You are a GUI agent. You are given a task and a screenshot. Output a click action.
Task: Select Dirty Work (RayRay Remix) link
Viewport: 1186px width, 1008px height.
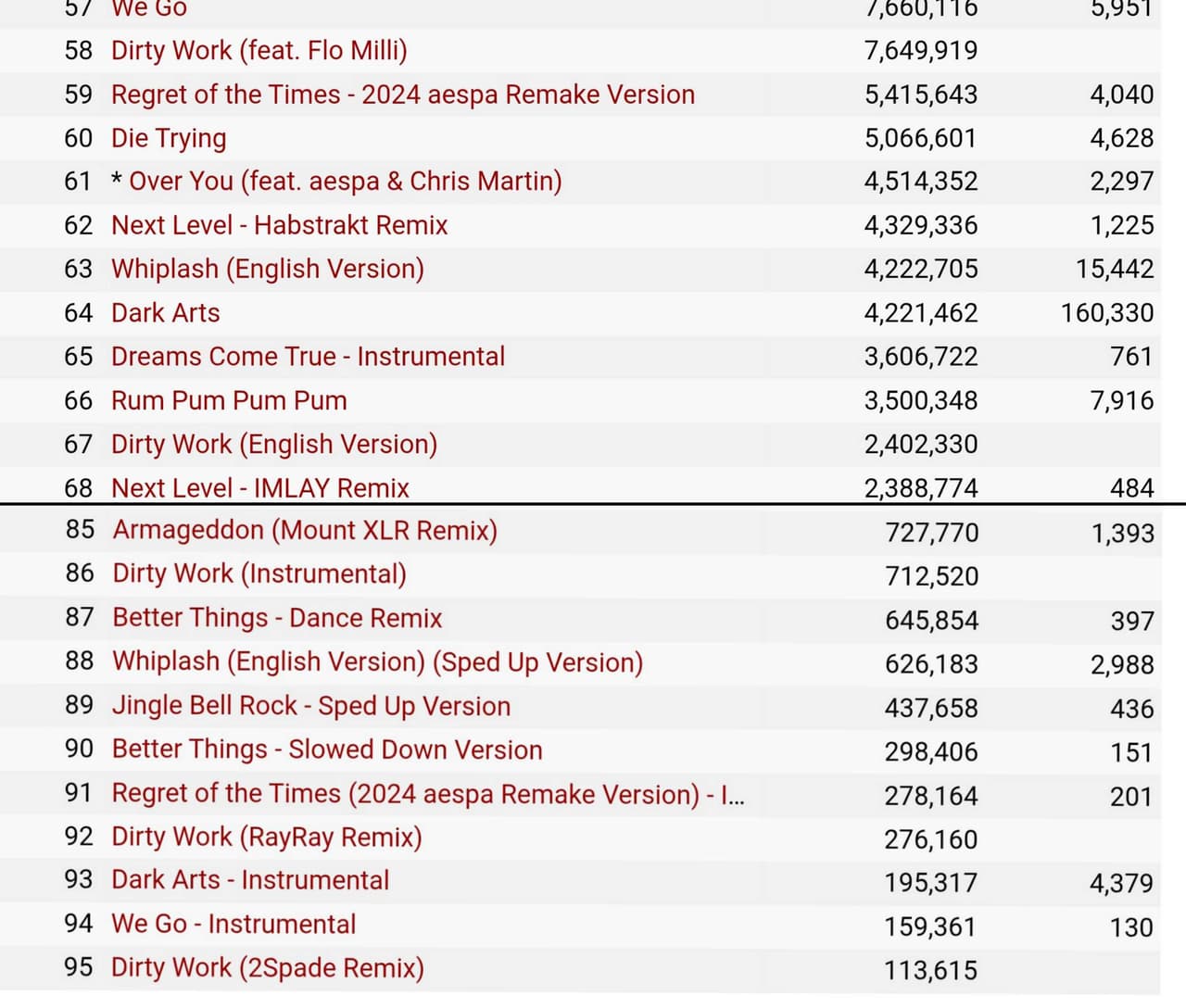point(266,837)
